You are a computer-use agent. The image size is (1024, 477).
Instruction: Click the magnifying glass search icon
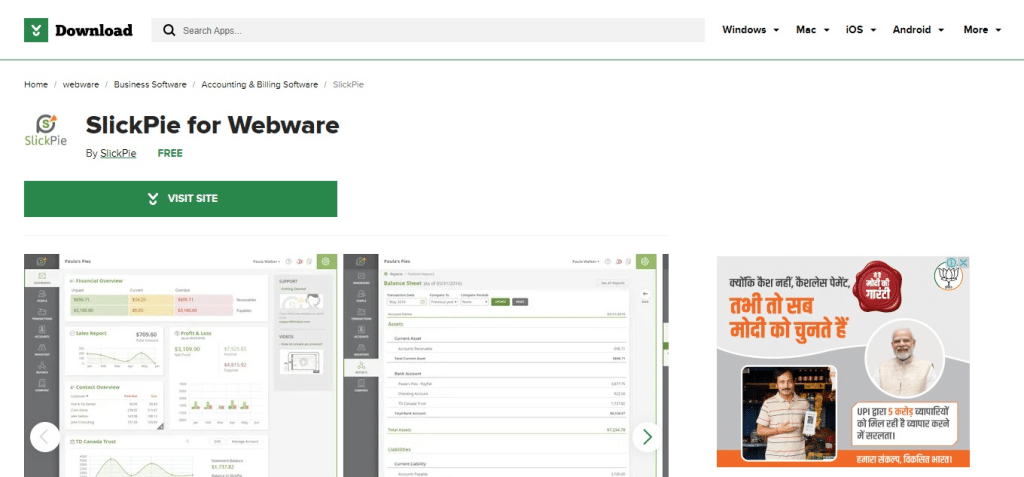tap(169, 30)
